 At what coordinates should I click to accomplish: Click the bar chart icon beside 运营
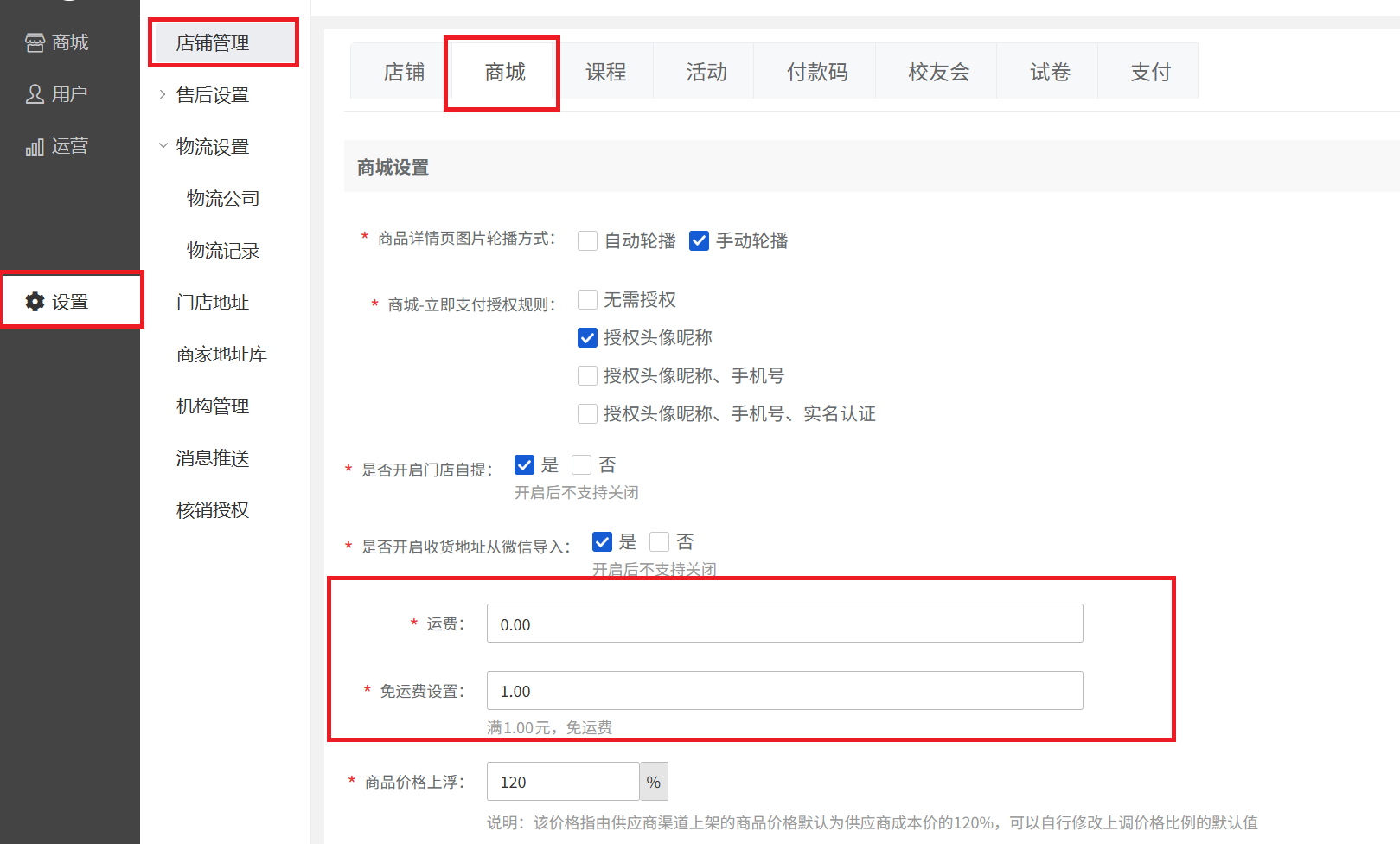[35, 147]
